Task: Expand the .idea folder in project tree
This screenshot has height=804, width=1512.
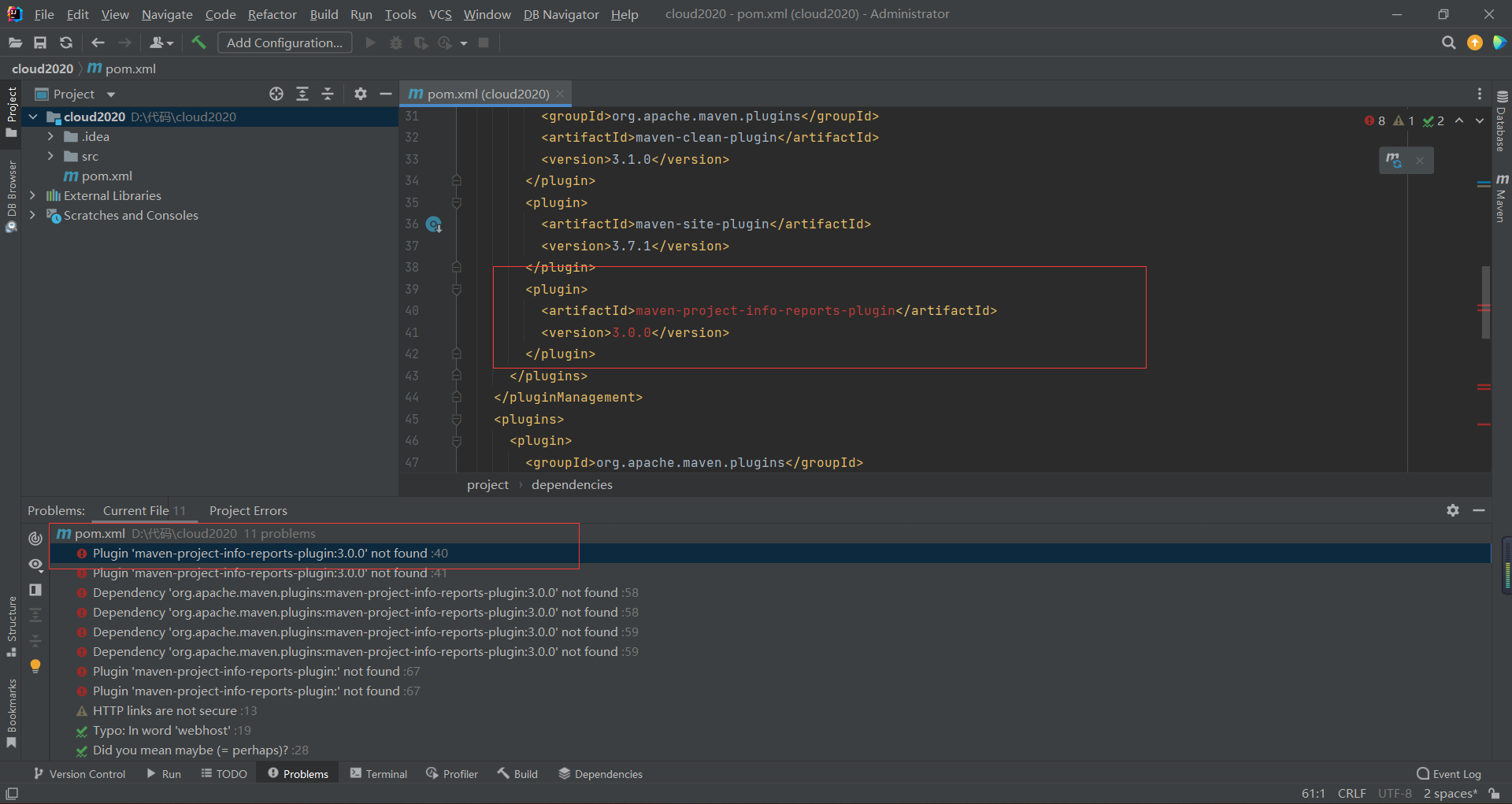Action: pos(50,136)
